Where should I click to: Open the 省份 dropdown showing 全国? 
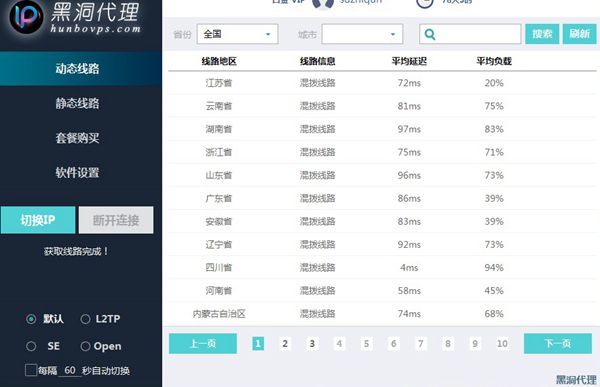tap(237, 34)
